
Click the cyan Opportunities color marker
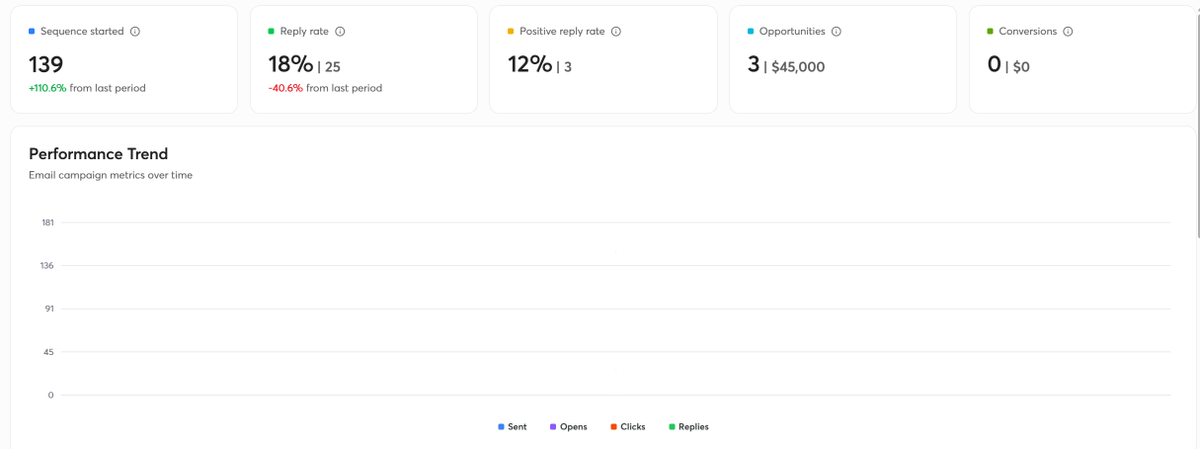tap(751, 31)
